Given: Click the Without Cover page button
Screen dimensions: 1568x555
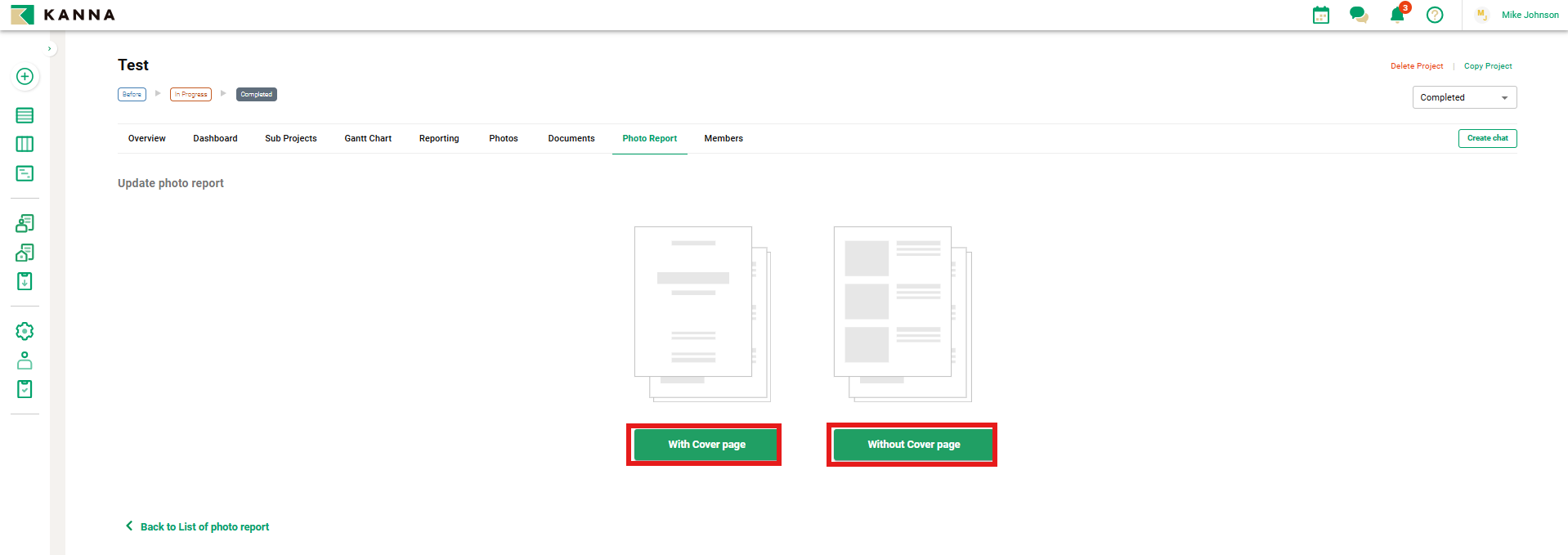Looking at the screenshot, I should click(x=912, y=445).
